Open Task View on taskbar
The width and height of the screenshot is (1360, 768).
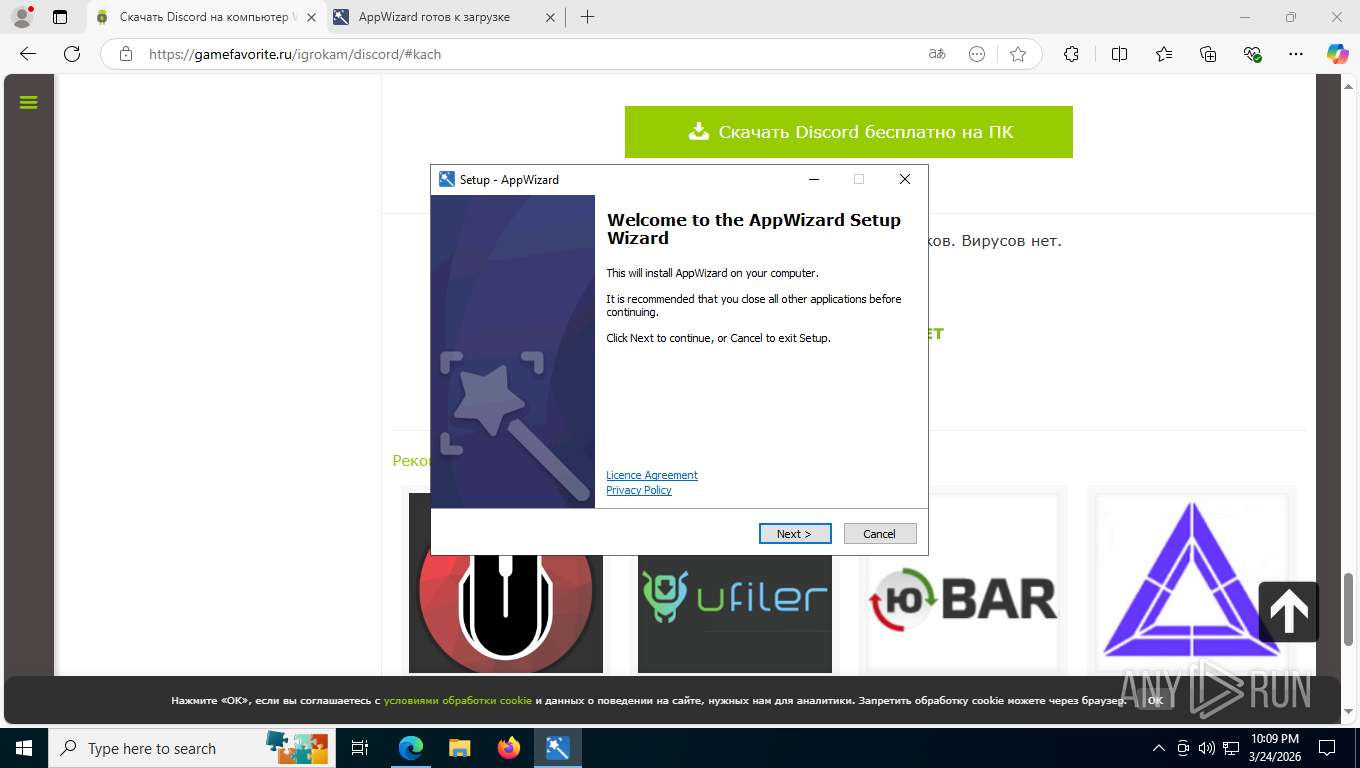point(360,748)
